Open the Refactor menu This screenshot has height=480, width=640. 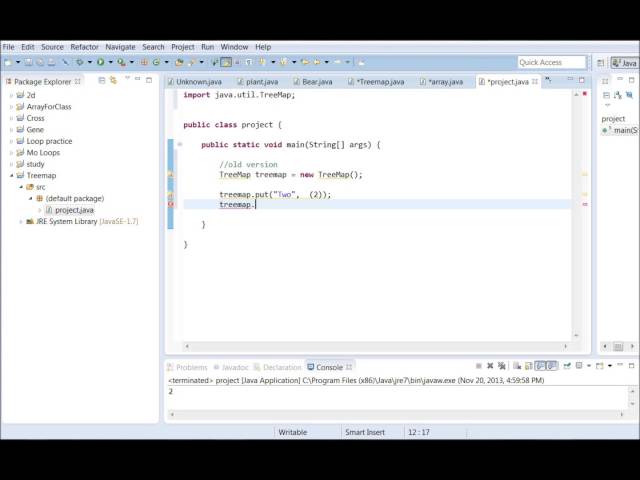pos(84,47)
